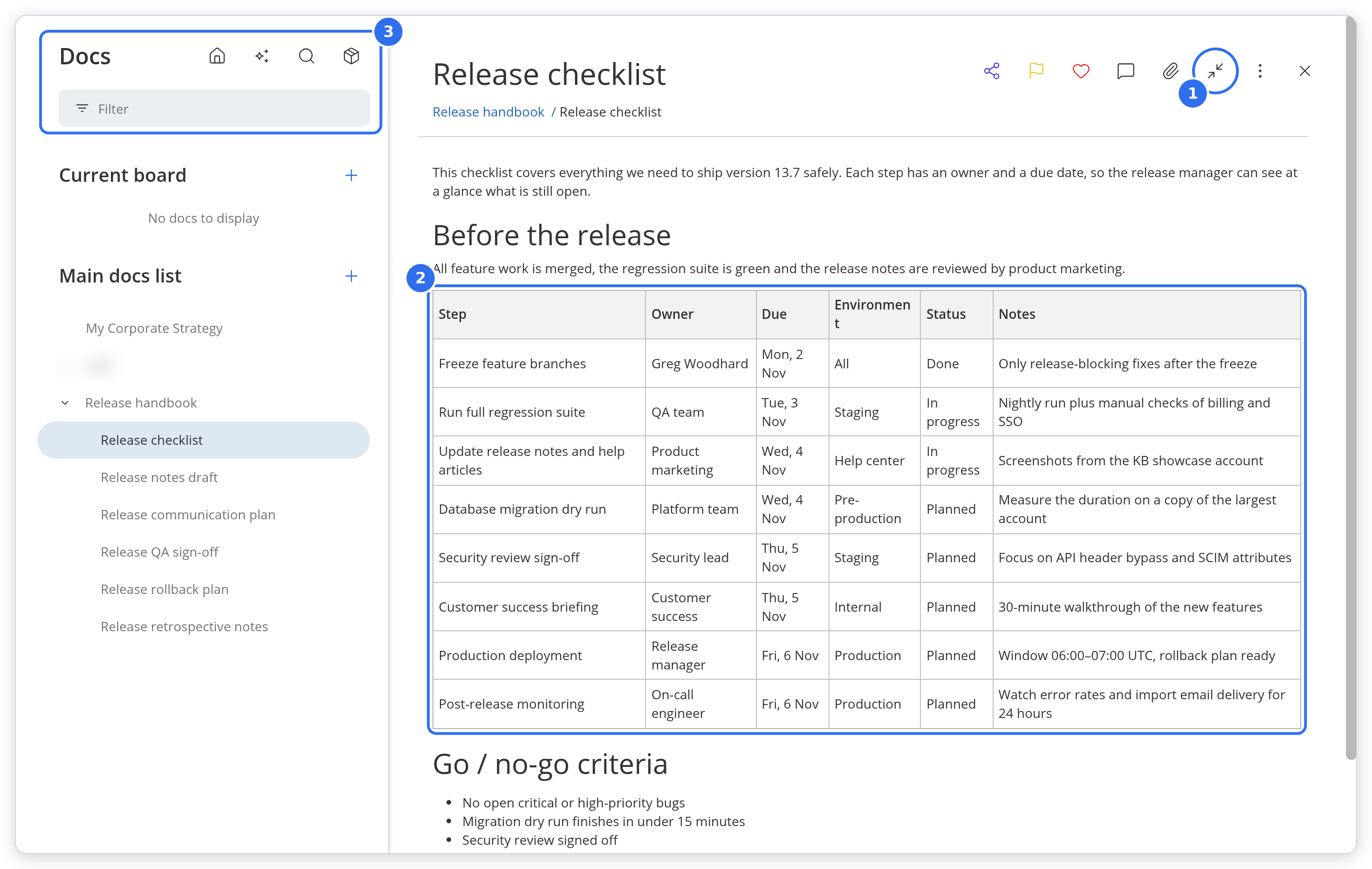Click the Status column header
The width and height of the screenshot is (1372, 869).
click(957, 314)
